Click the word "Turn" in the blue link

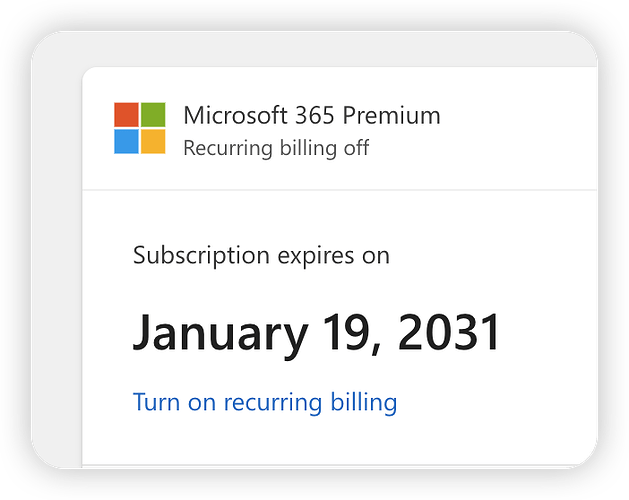click(154, 402)
